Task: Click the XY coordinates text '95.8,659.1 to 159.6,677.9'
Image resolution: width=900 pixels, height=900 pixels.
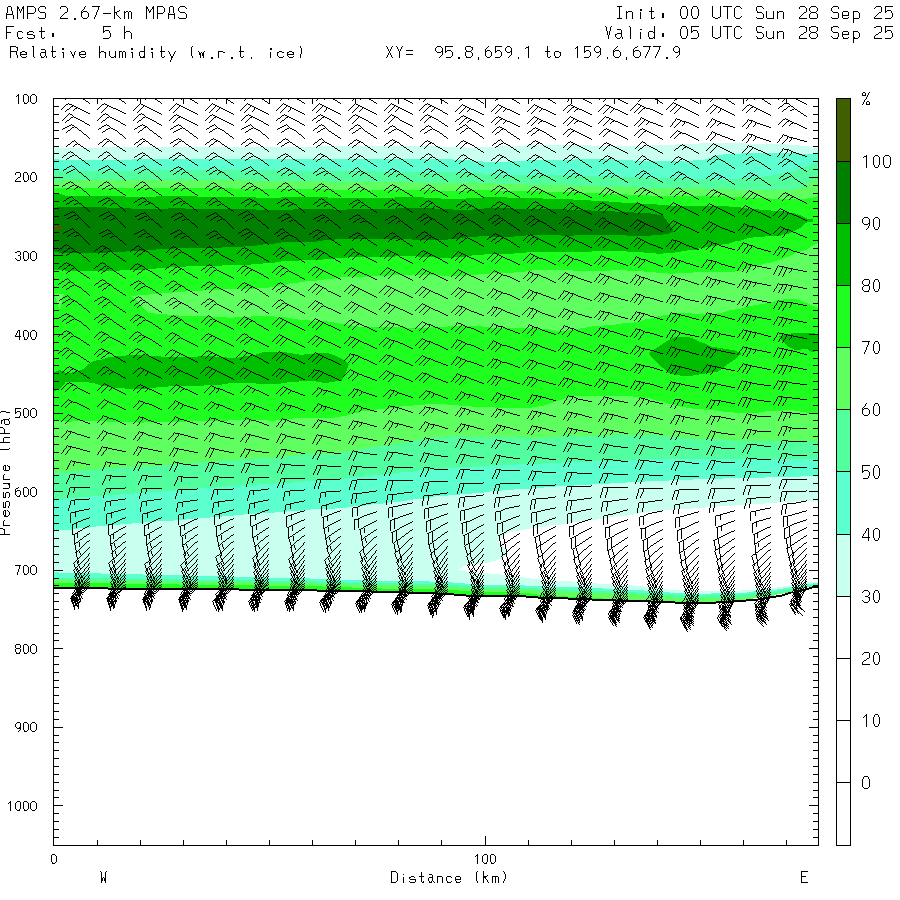Action: (x=557, y=53)
